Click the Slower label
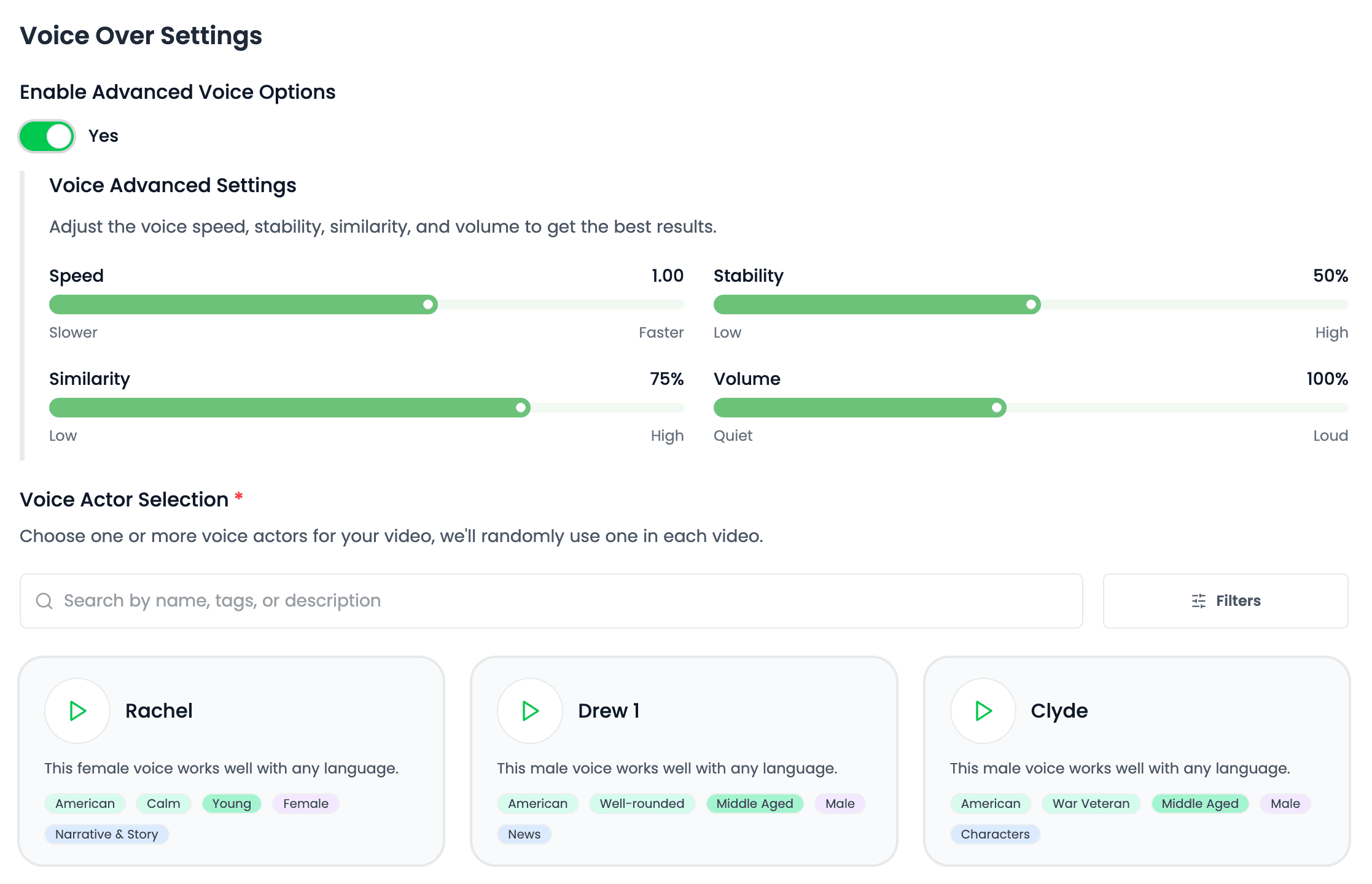The image size is (1372, 884). 73,332
